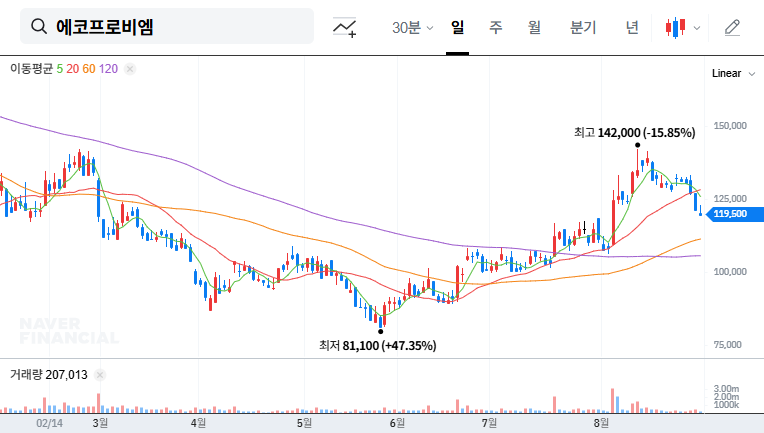764x433 pixels.
Task: Click the 3.00m volume axis label
Action: click(x=726, y=389)
